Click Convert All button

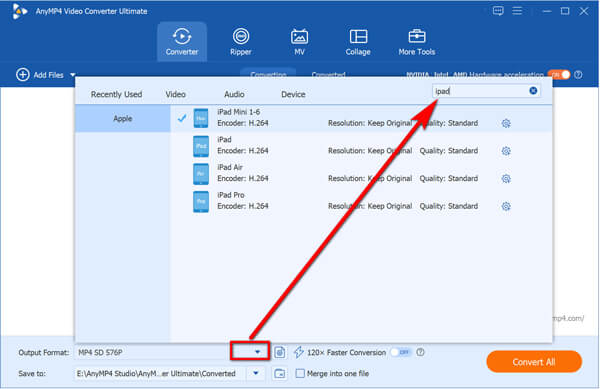tap(534, 362)
